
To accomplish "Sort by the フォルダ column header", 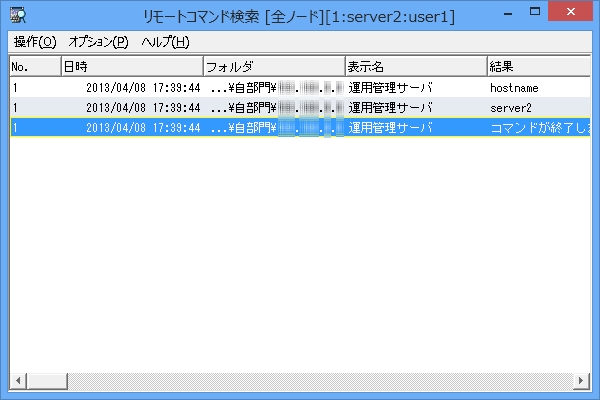I will point(274,67).
